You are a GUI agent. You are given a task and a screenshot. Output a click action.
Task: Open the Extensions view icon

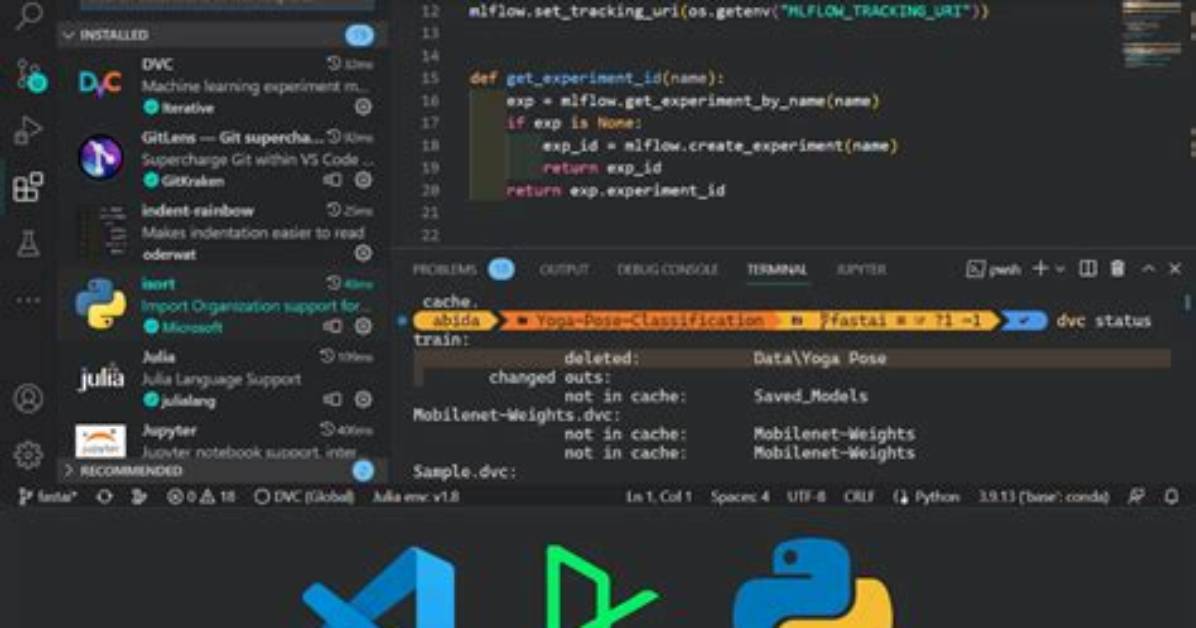click(x=27, y=187)
